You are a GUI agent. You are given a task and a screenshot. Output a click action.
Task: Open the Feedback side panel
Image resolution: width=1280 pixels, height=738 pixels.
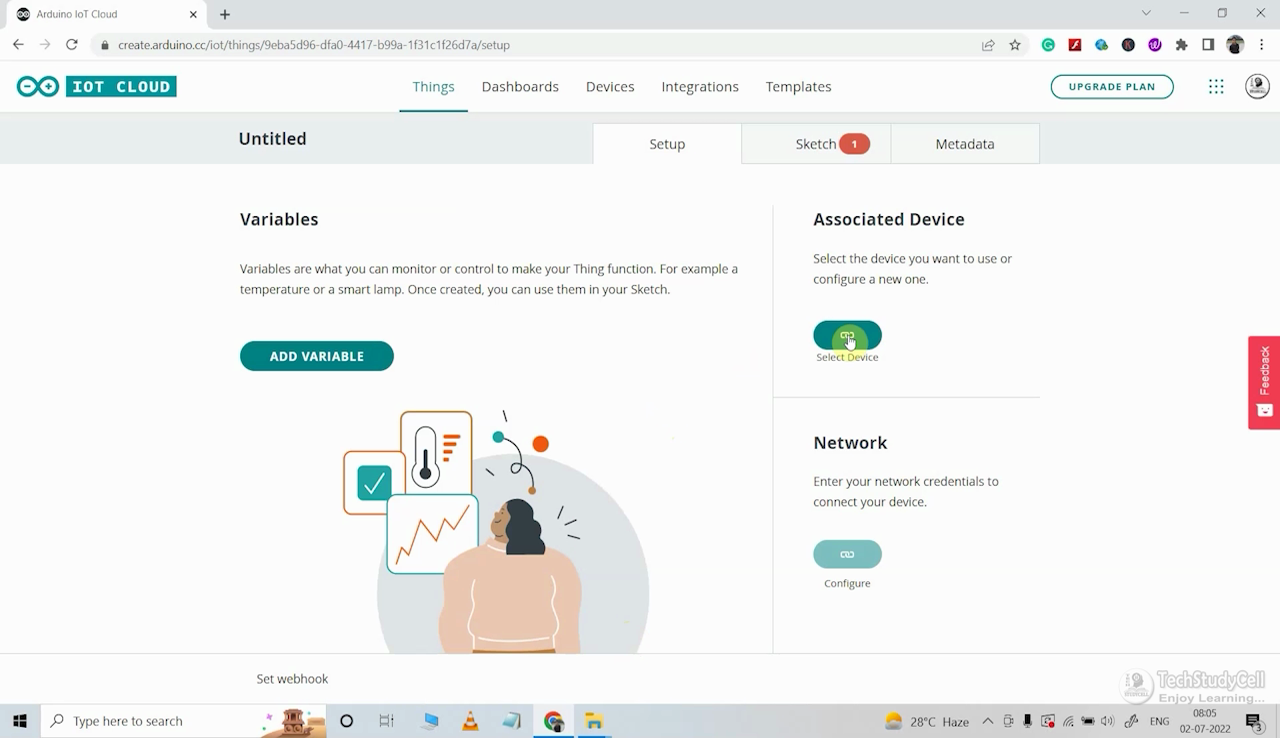click(1263, 383)
